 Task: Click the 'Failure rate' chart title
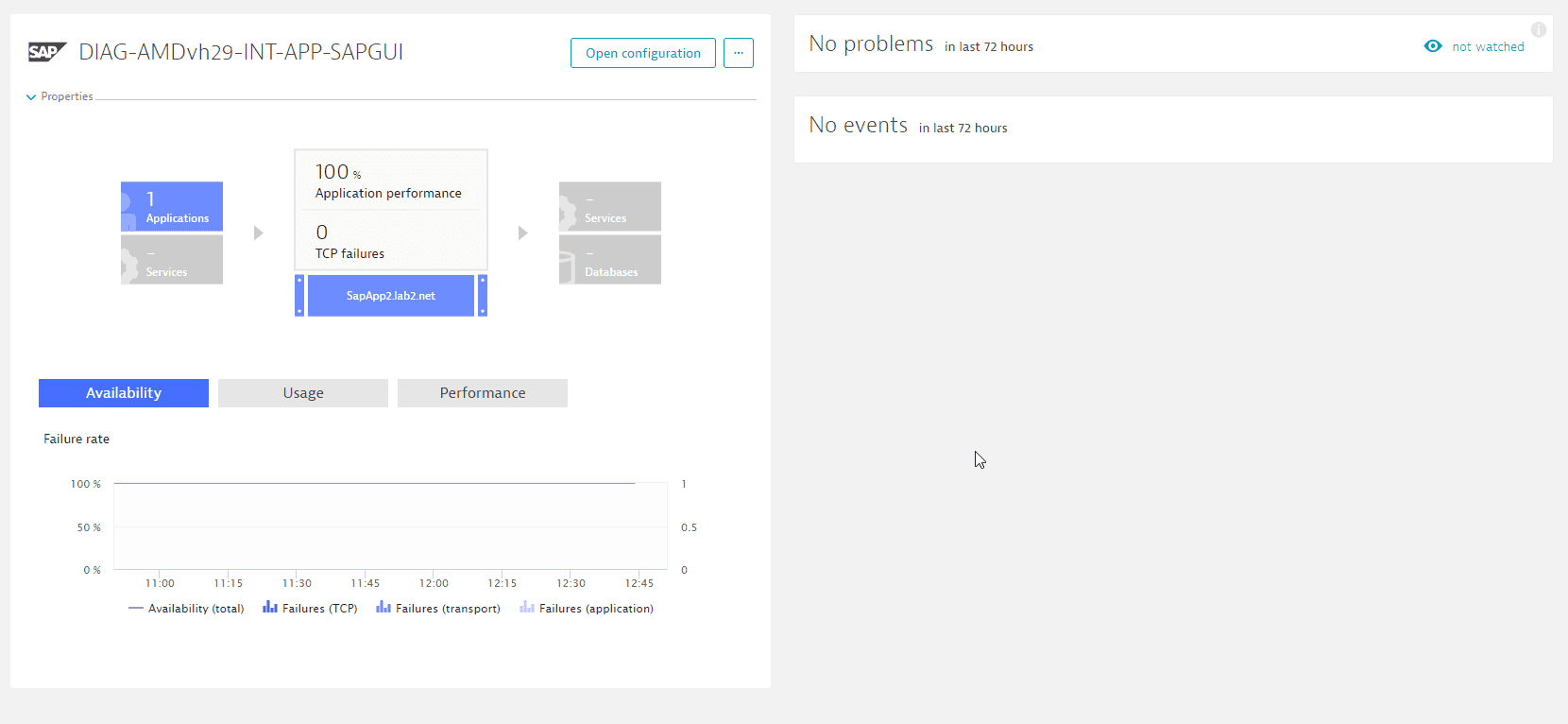[77, 439]
